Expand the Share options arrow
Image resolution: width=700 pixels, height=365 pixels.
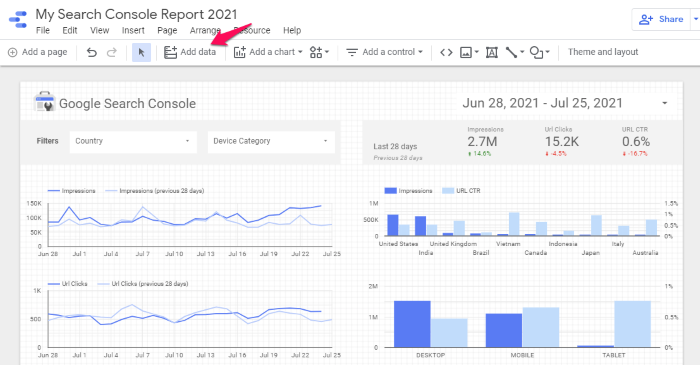point(695,19)
